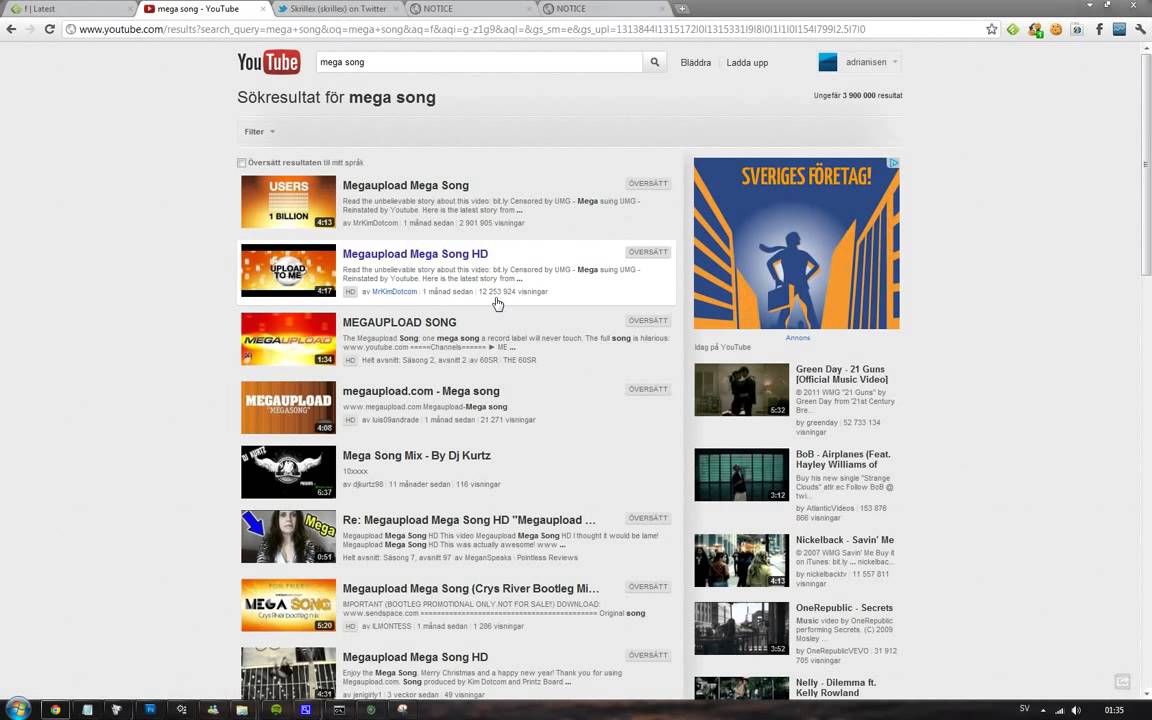Click the 'Ungefär 3 900 000 resultat' text

(857, 96)
